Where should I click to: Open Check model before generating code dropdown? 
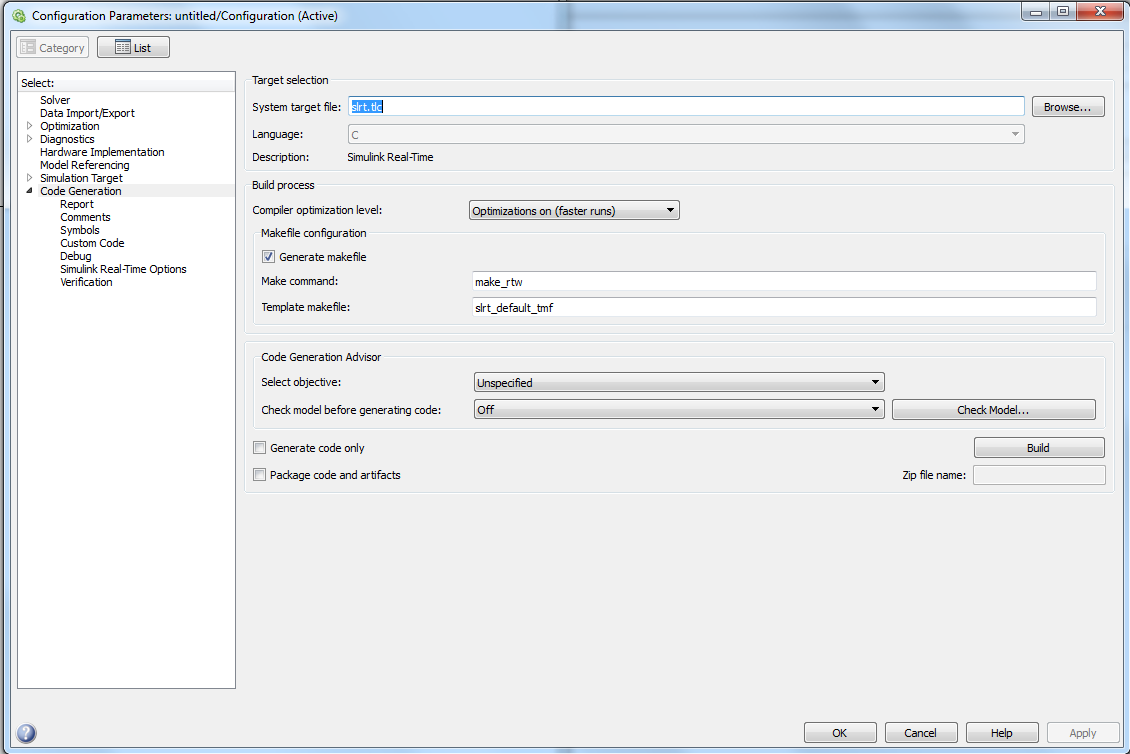(x=678, y=410)
